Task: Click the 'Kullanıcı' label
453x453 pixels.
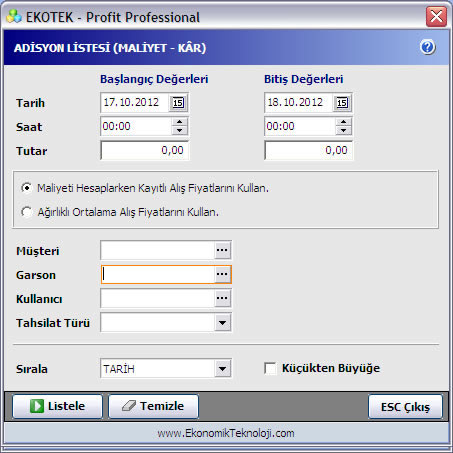Action: [x=39, y=299]
